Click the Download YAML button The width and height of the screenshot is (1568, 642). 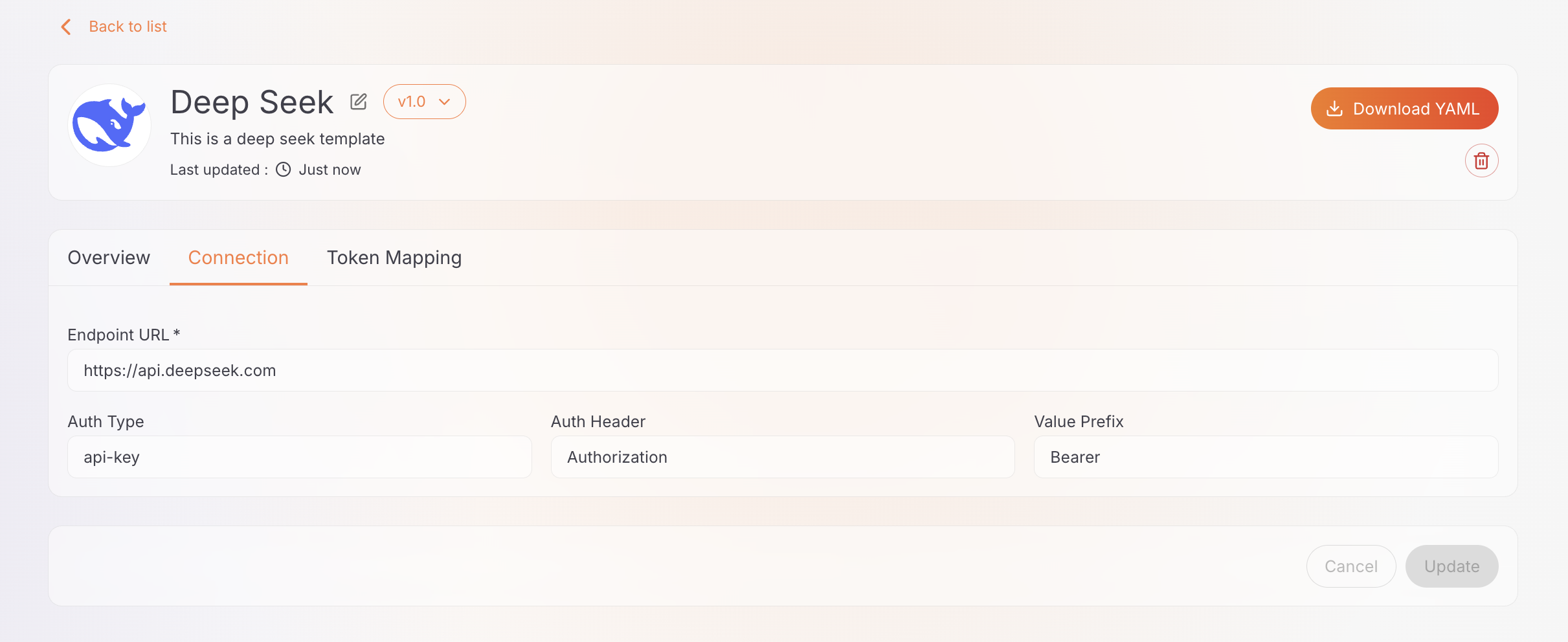pos(1404,108)
